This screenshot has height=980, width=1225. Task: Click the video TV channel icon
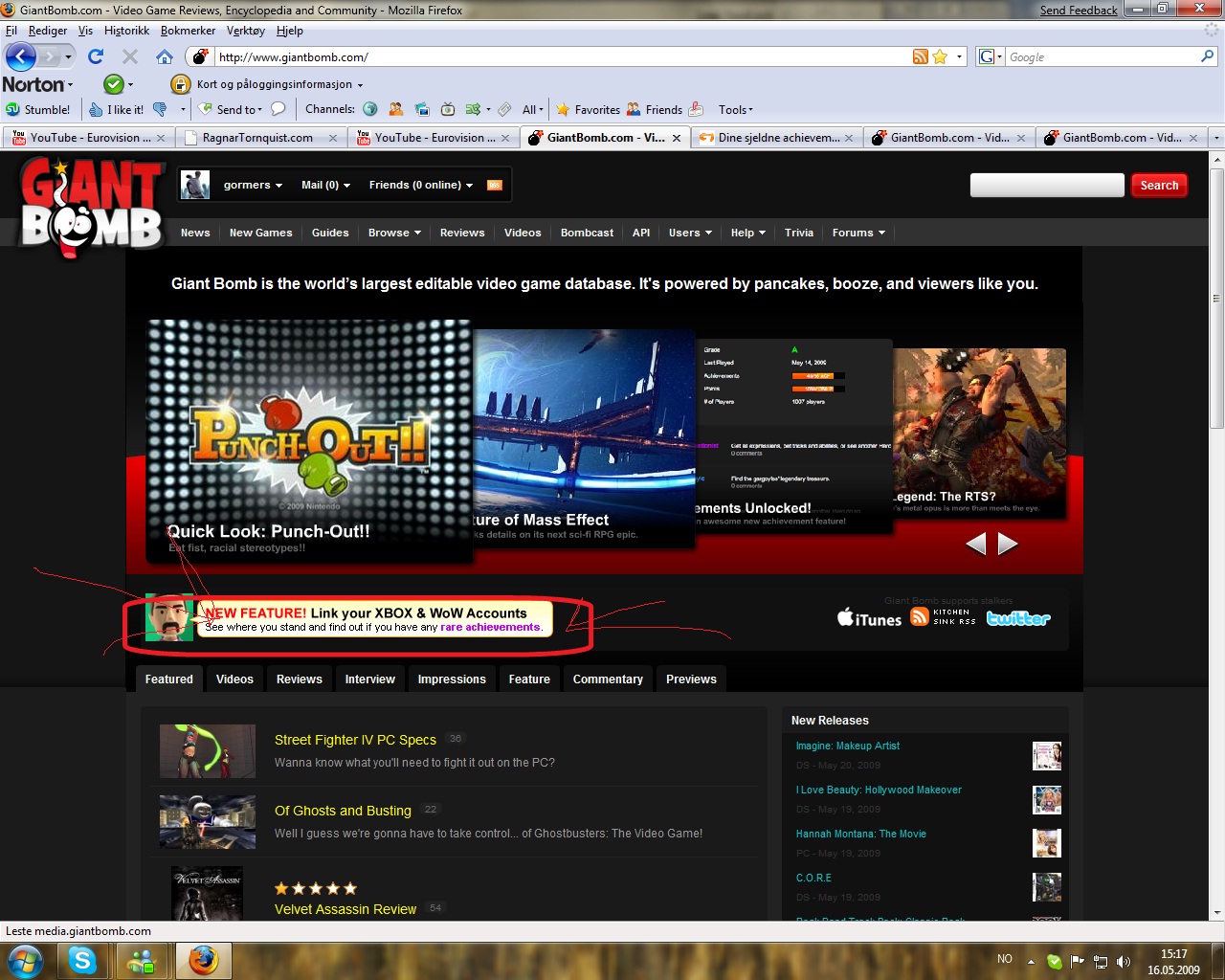(x=447, y=109)
